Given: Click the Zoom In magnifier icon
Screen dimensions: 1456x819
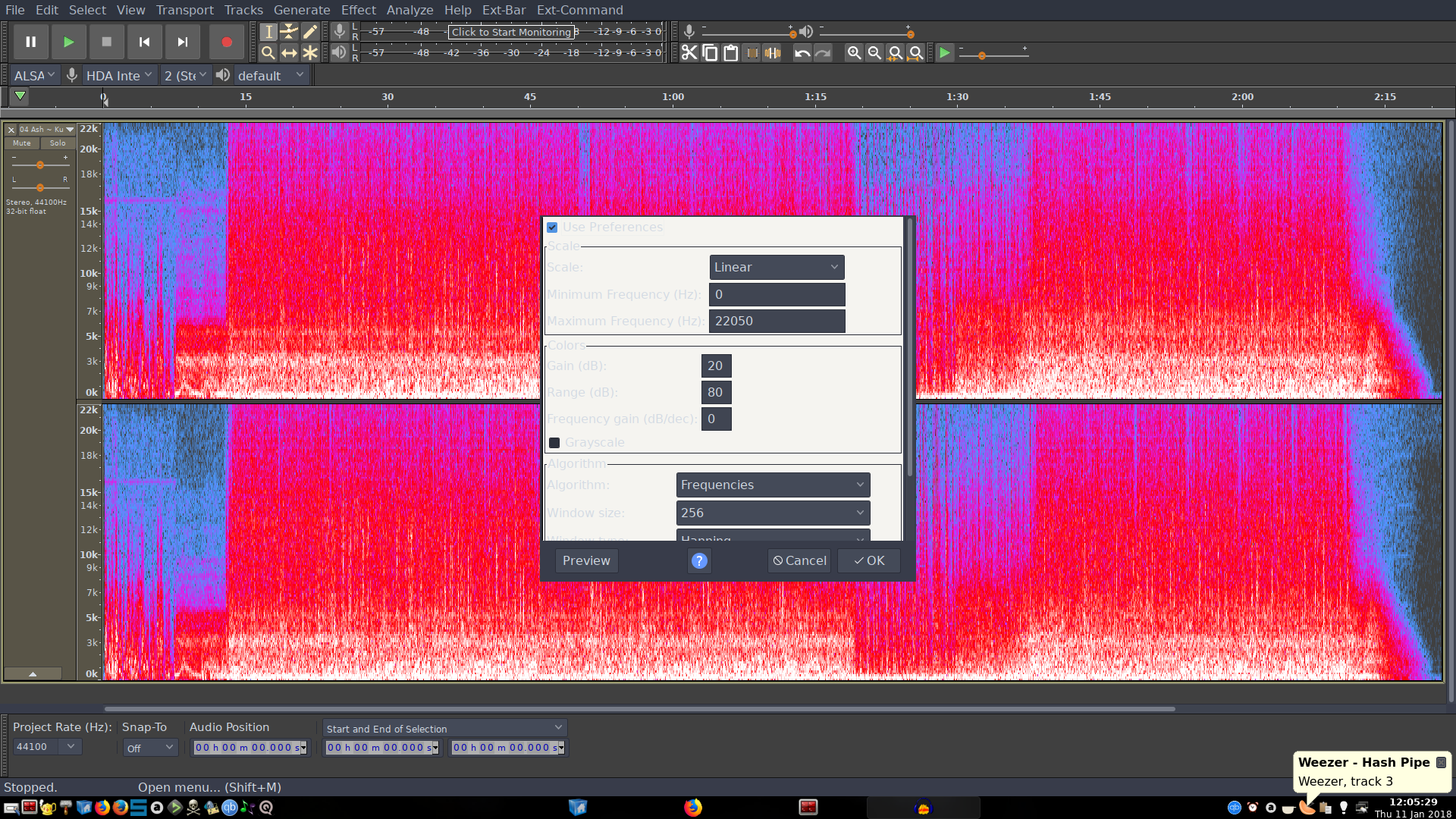Looking at the screenshot, I should click(x=854, y=52).
